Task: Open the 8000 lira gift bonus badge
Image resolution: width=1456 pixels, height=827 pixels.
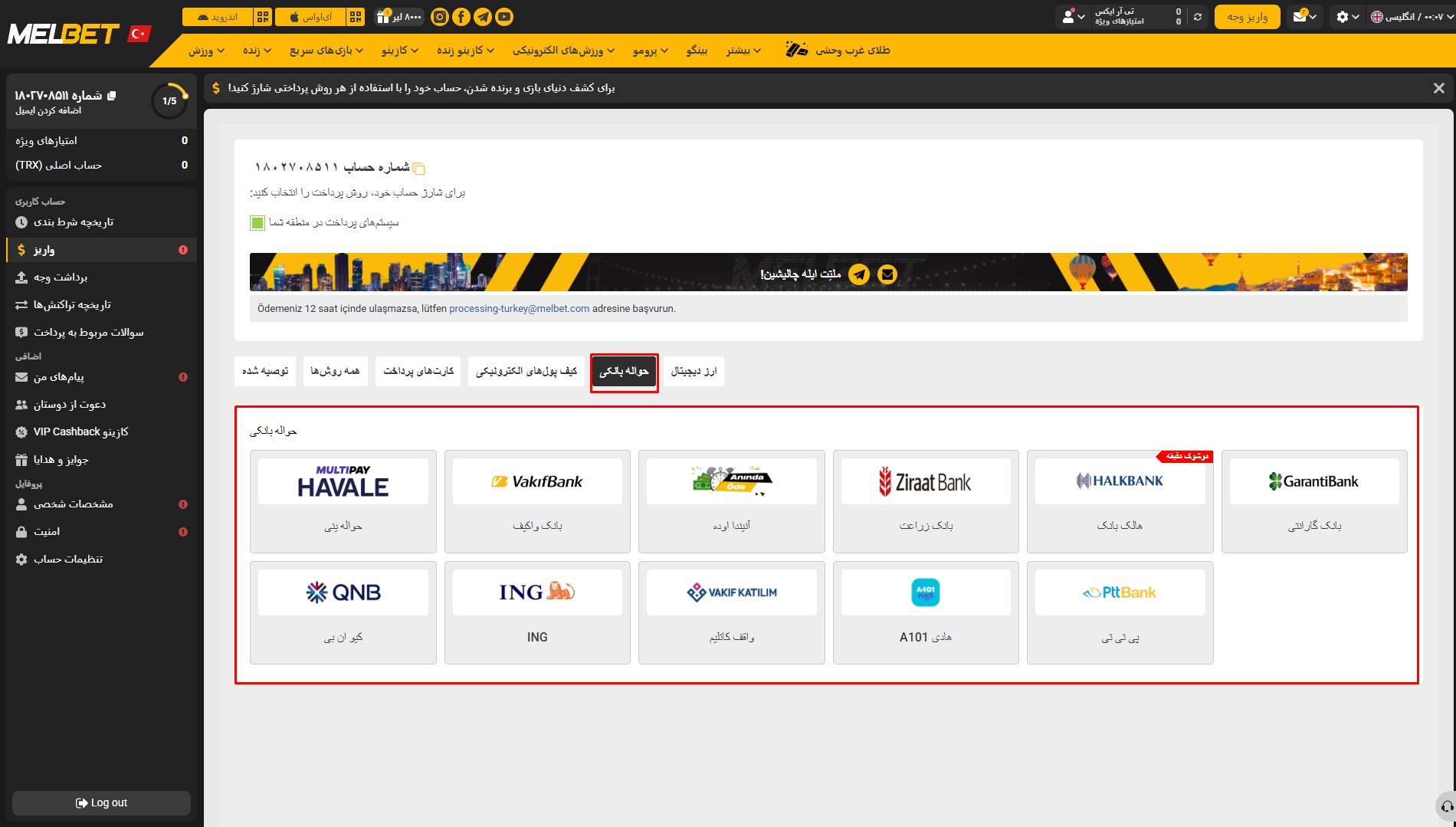Action: (399, 17)
